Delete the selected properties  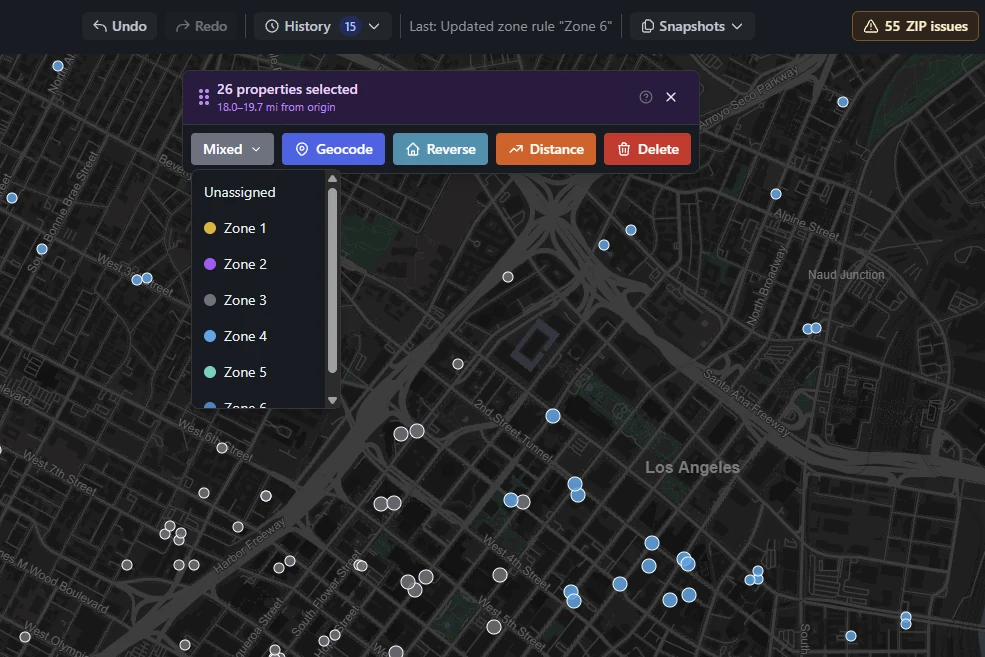click(647, 149)
